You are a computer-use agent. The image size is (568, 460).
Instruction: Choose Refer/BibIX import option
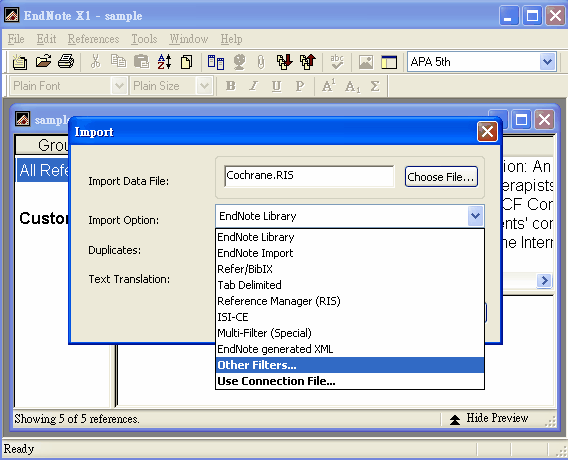350,269
